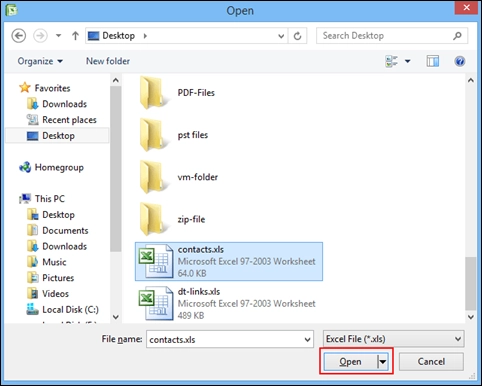This screenshot has width=482, height=386.
Task: Open the recent locations dropdown arrow
Action: (58, 35)
